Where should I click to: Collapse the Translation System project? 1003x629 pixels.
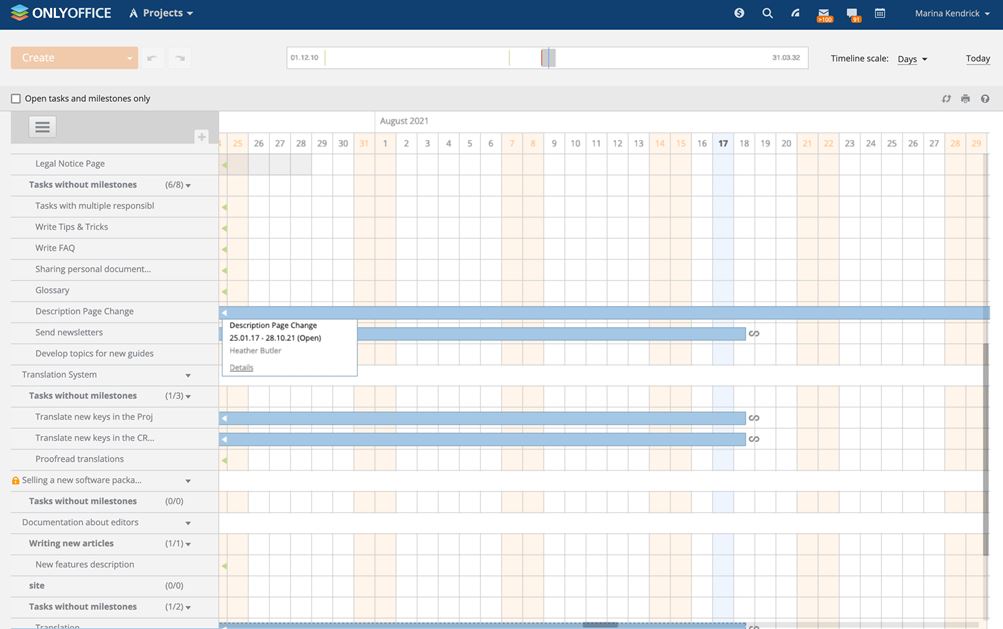(x=188, y=375)
